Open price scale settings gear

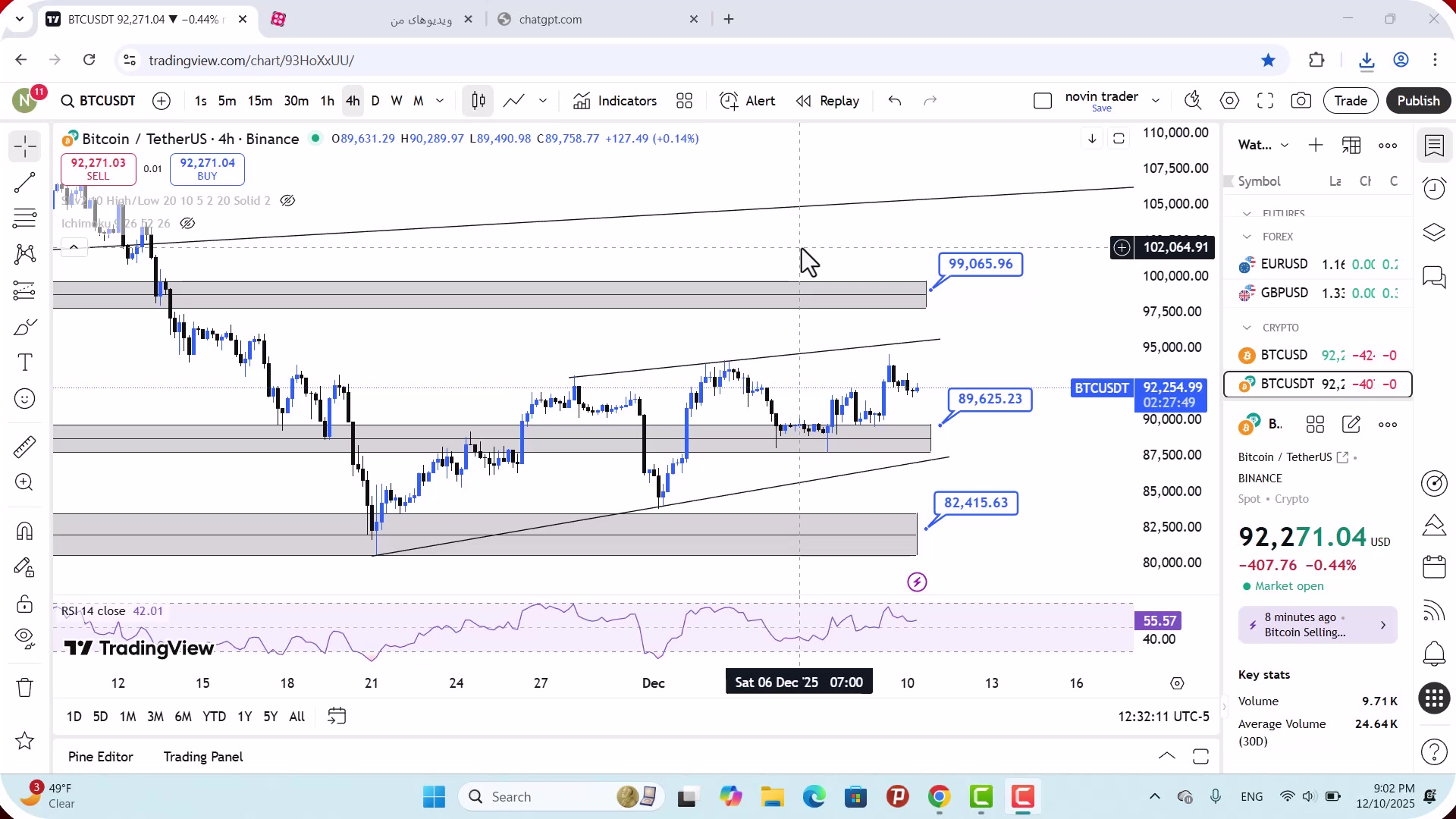(x=1177, y=683)
